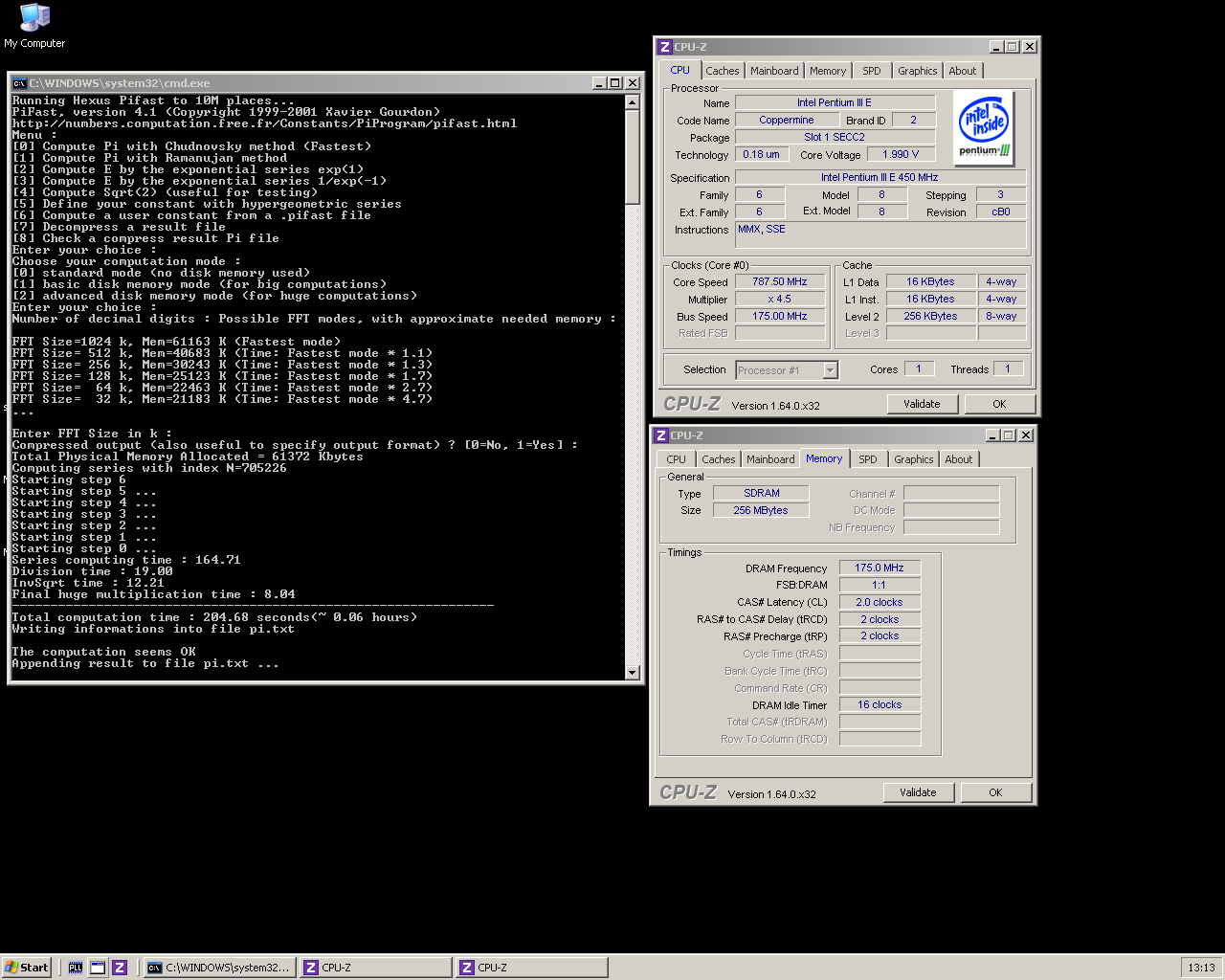Screen dimensions: 1225x980
Task: Click the Bus Speed value 175.00 MHz
Action: click(x=780, y=316)
